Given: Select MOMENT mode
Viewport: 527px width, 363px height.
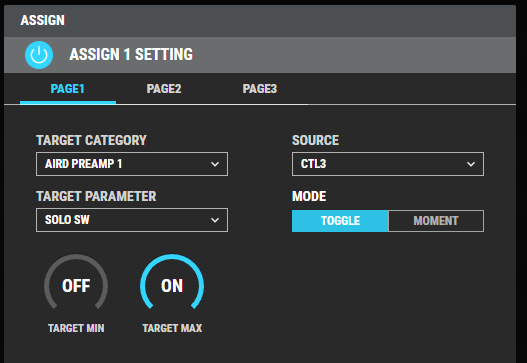Looking at the screenshot, I should (x=436, y=221).
